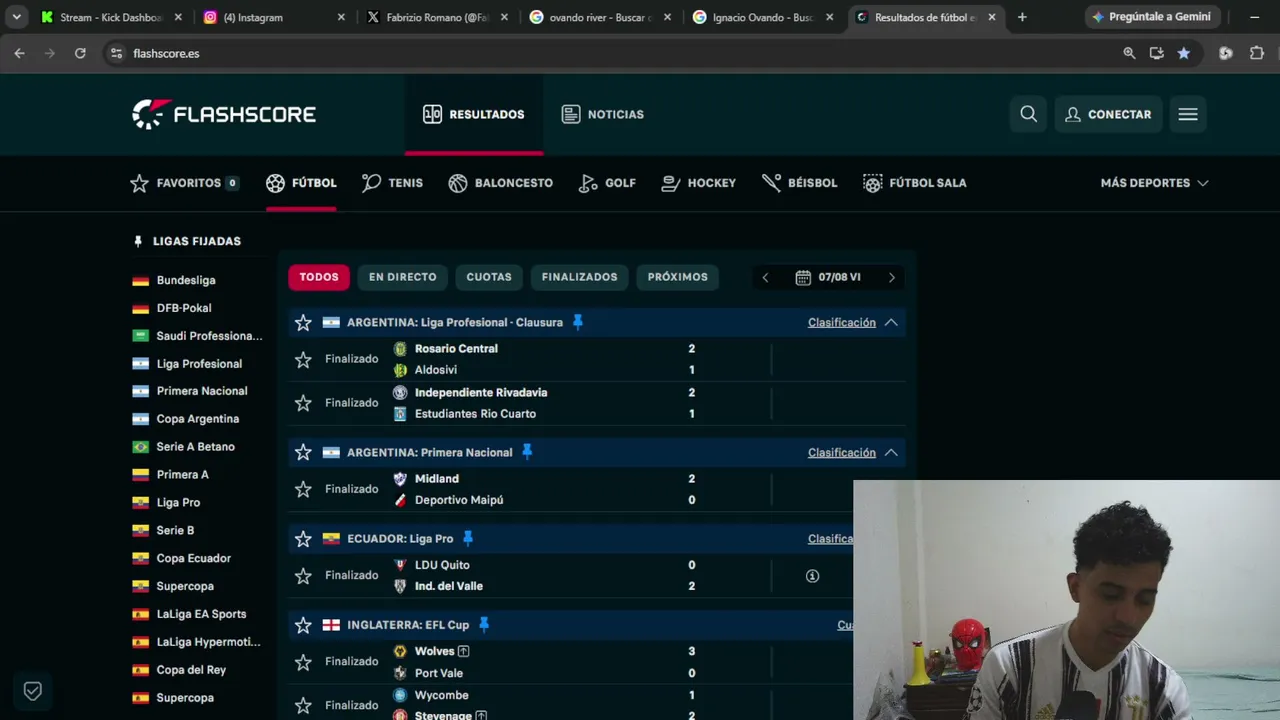Go back in Chrome browser
The width and height of the screenshot is (1280, 720).
(x=19, y=53)
